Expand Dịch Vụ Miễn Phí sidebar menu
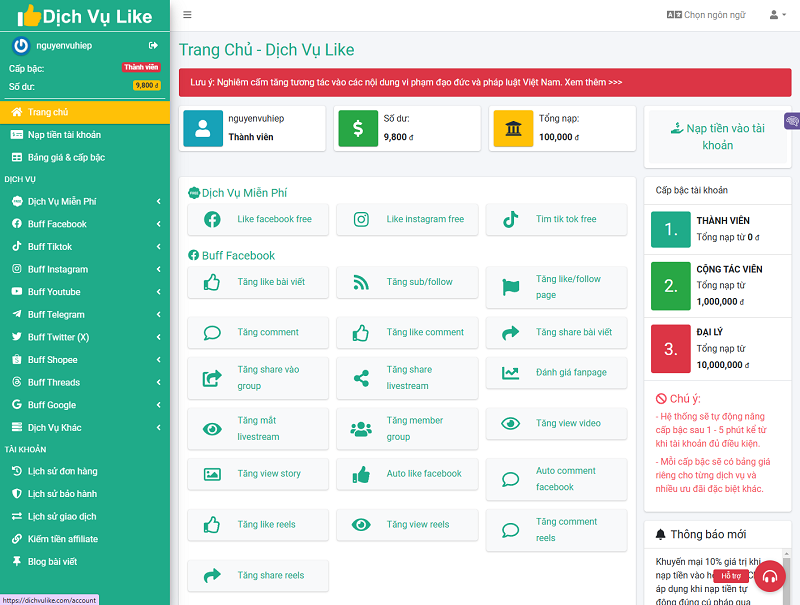 [85, 201]
